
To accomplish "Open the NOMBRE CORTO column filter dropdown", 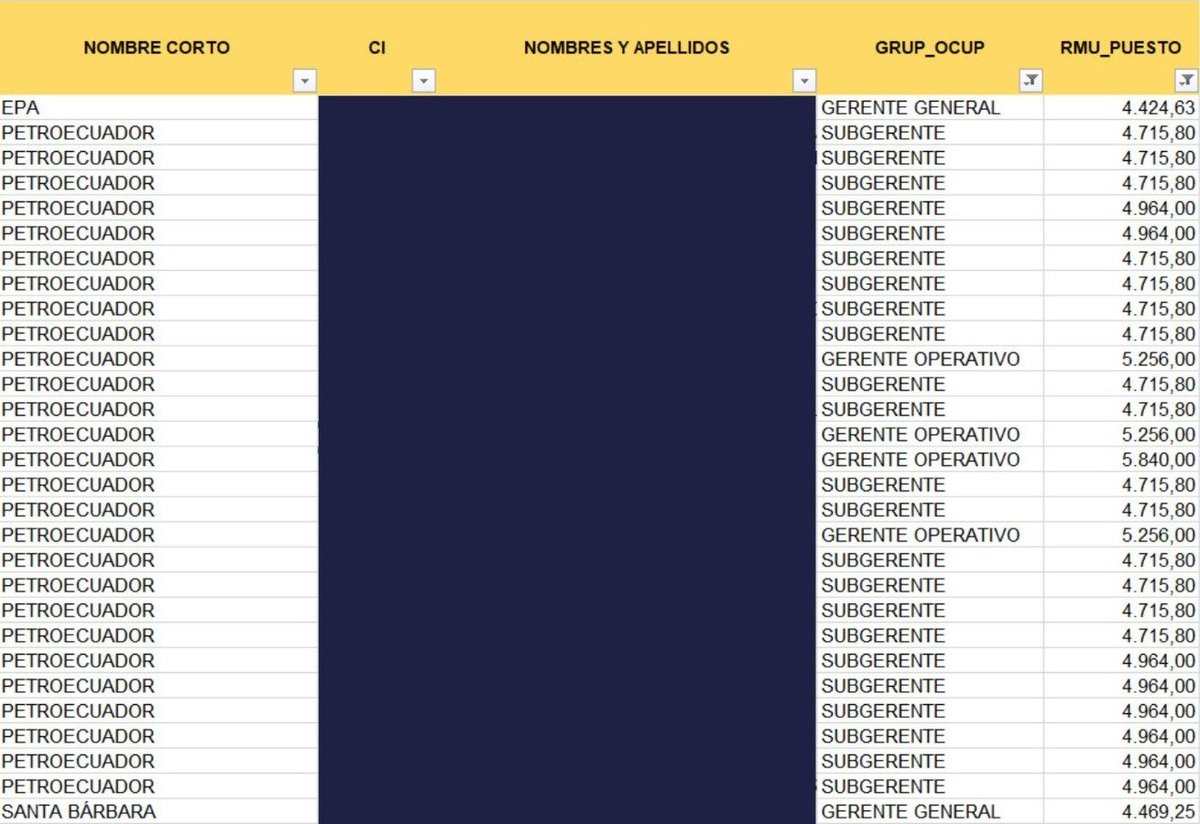I will [305, 81].
